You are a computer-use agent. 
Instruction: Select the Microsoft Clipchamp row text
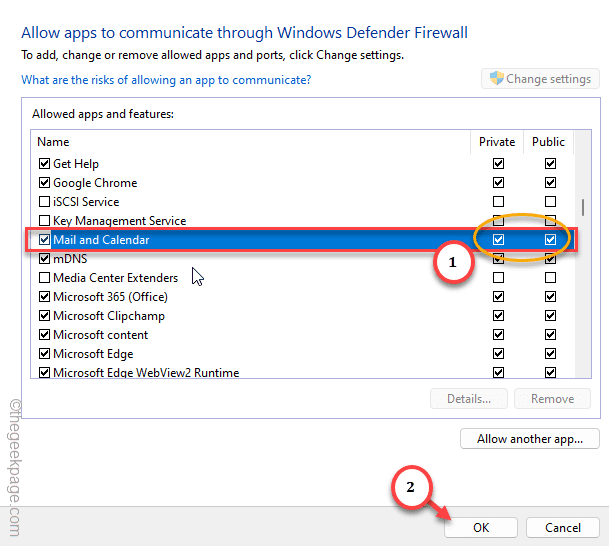[109, 316]
